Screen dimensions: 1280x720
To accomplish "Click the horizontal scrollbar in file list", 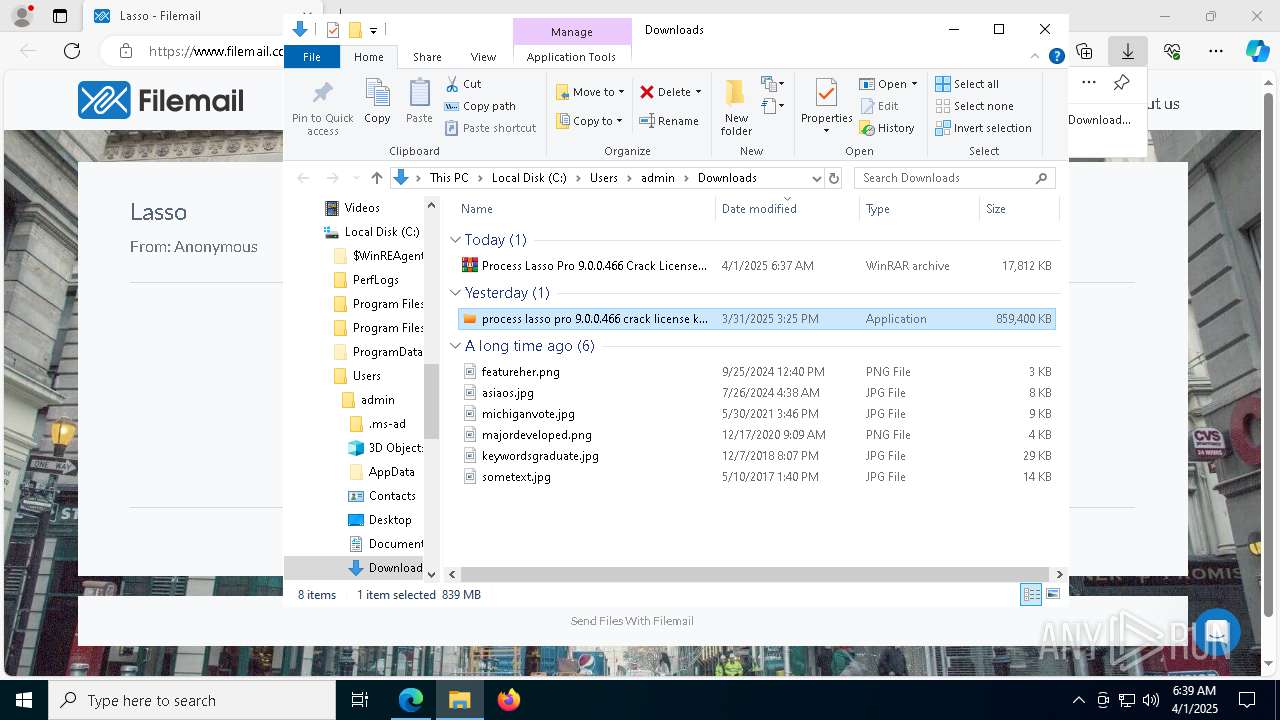I will 754,574.
